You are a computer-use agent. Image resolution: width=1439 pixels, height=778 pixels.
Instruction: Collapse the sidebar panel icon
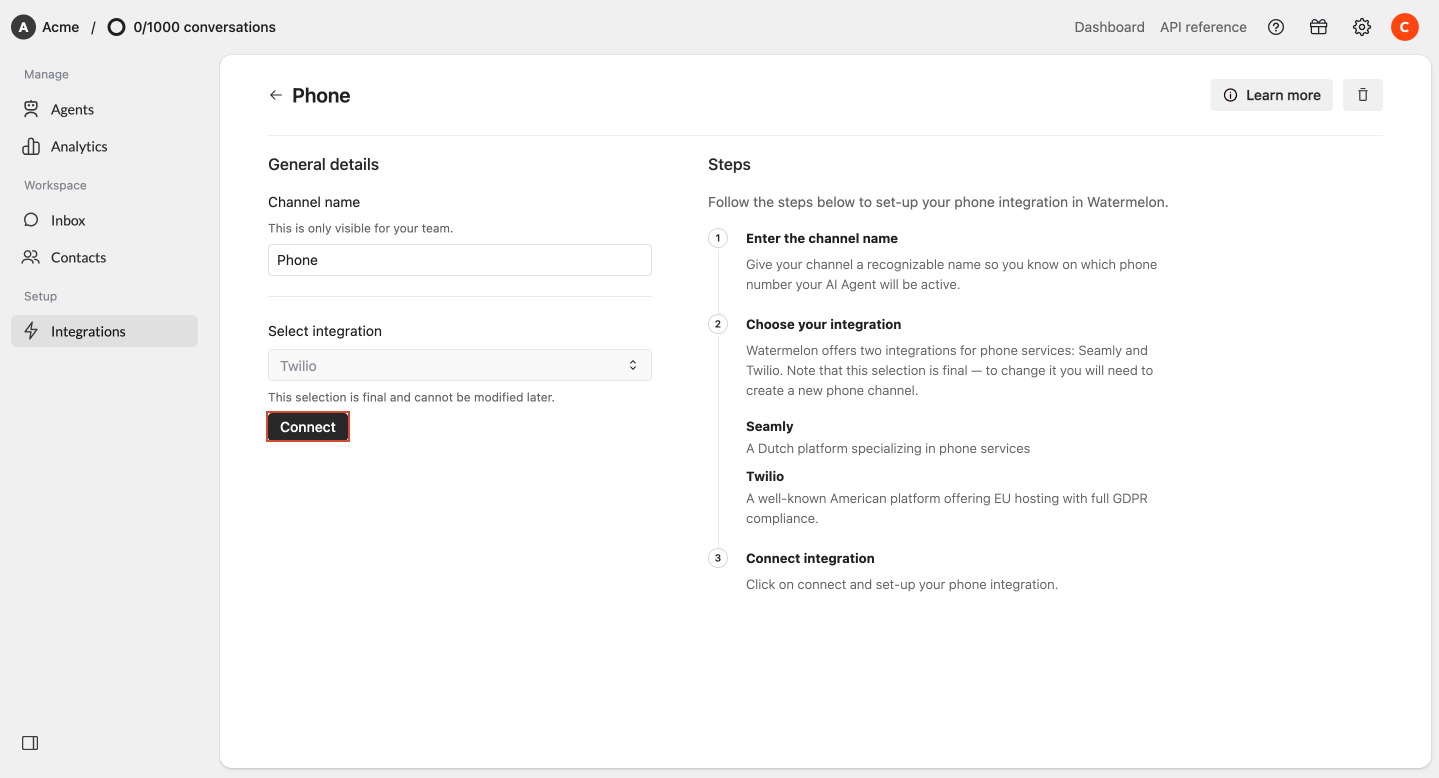[x=30, y=743]
